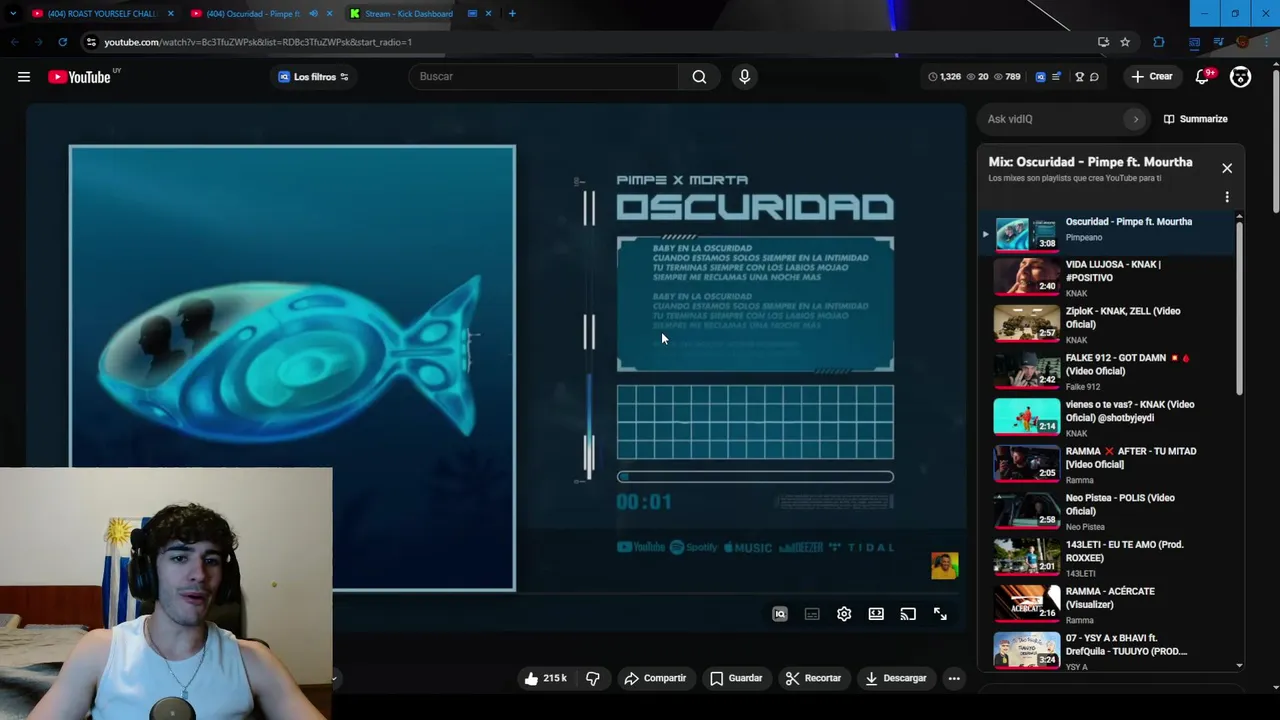Click the Guardar save button
Screen dimensions: 1280x720
pyautogui.click(x=736, y=678)
